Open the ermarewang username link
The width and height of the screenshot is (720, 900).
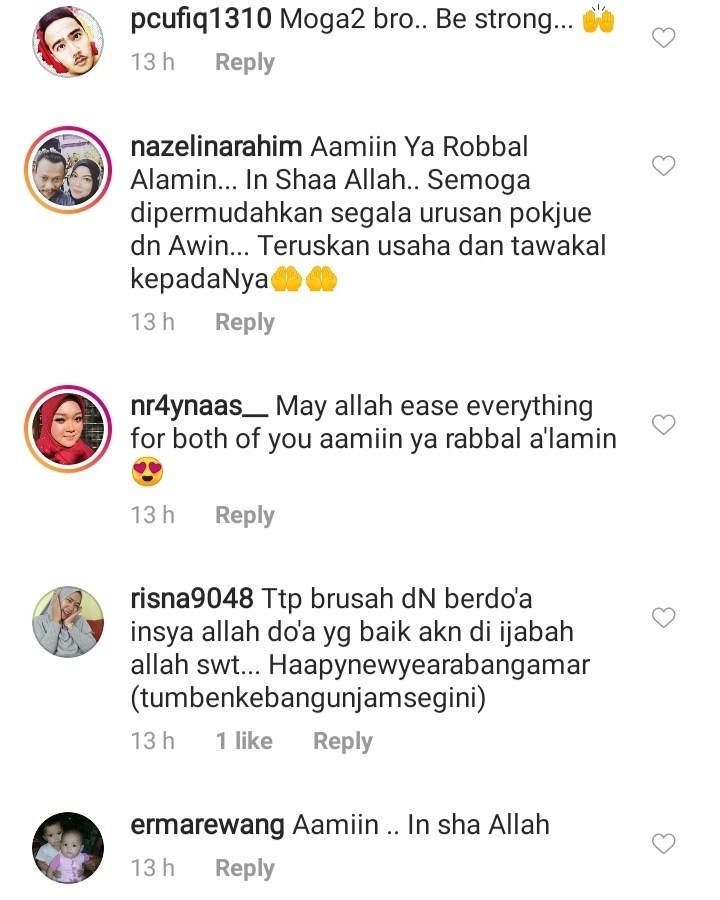tap(207, 826)
